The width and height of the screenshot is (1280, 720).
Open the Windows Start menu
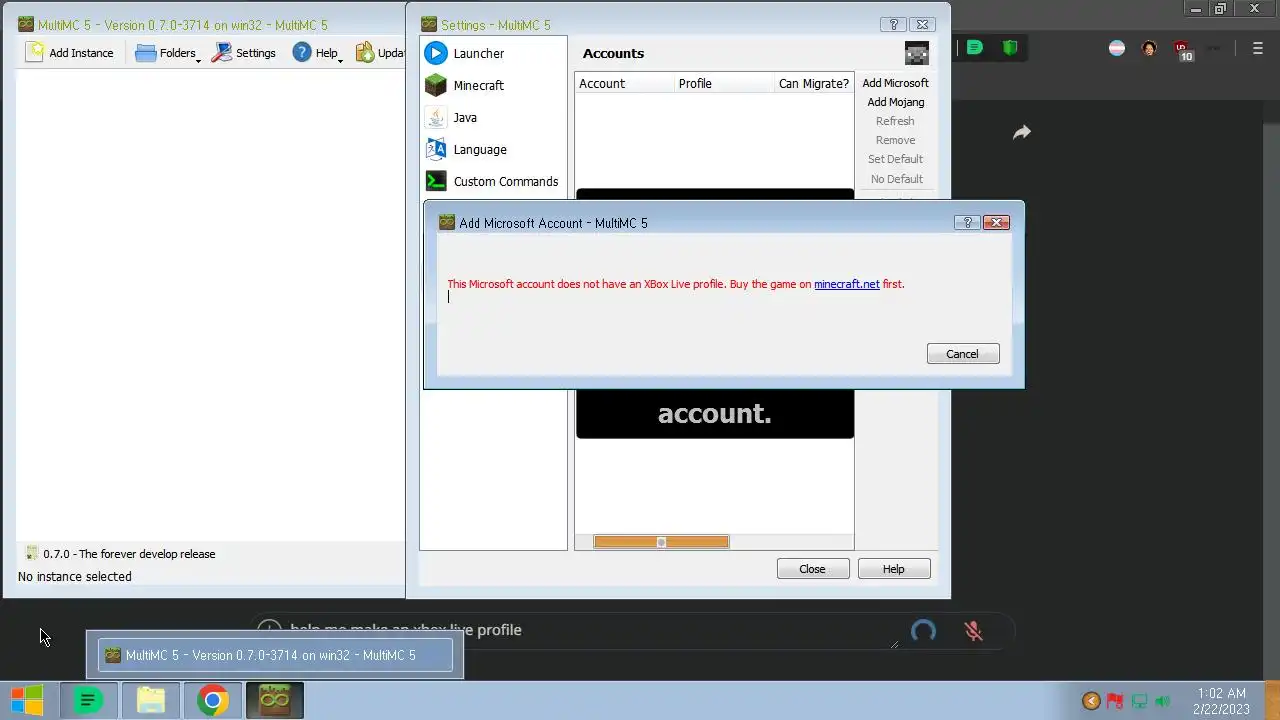(27, 701)
